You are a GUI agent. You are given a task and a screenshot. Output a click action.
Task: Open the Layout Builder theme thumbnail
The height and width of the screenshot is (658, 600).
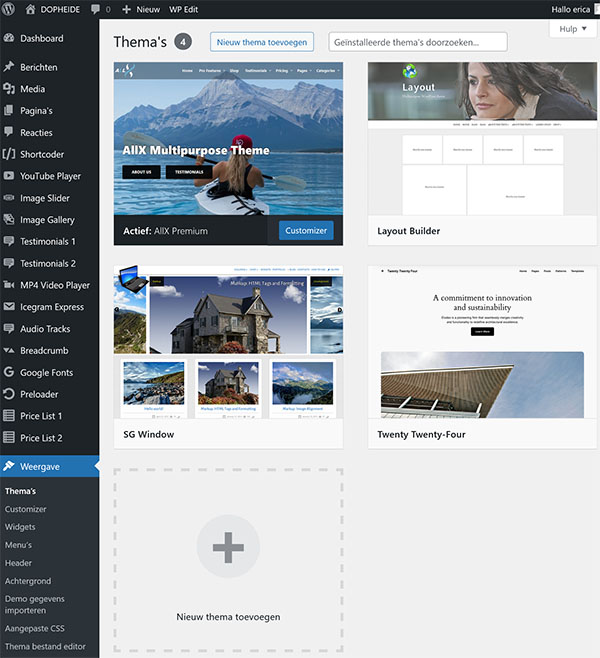pyautogui.click(x=483, y=138)
